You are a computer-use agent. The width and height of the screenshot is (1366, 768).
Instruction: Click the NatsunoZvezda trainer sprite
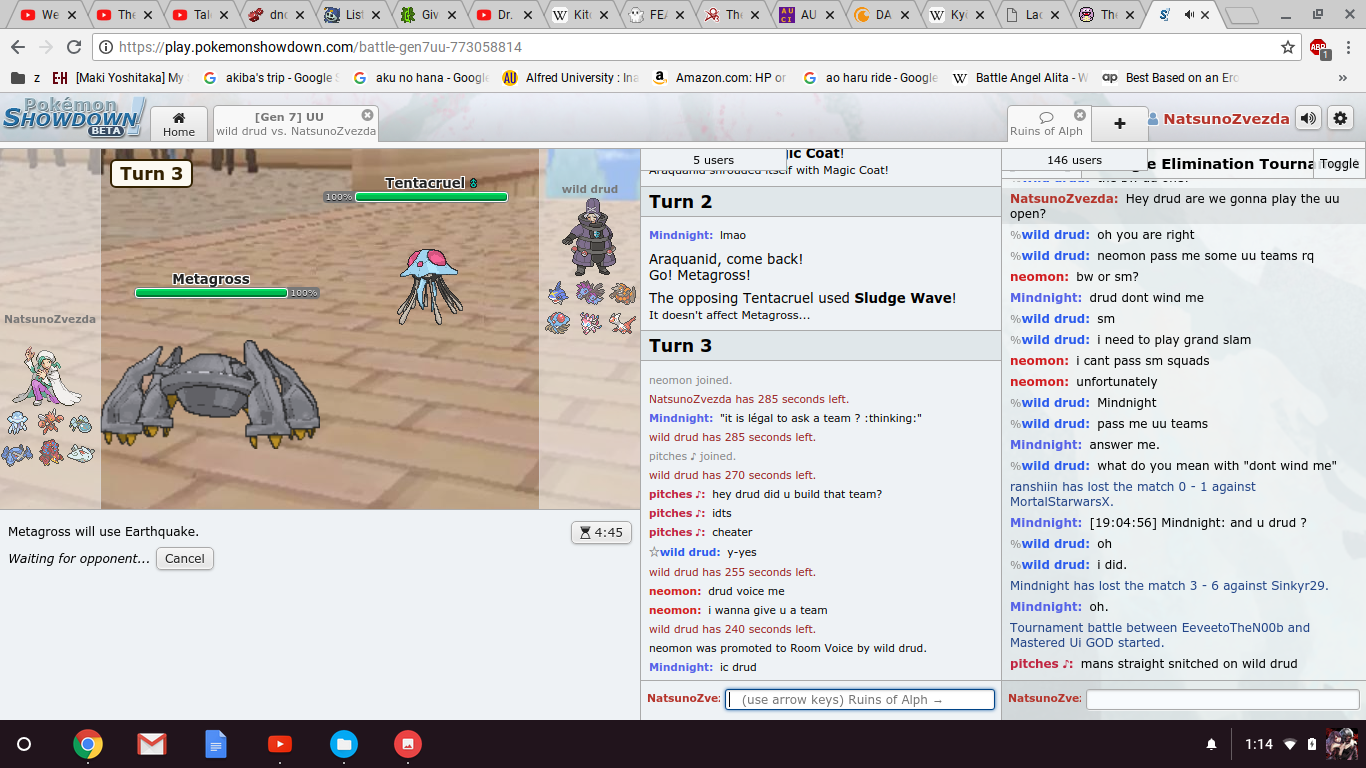point(48,374)
